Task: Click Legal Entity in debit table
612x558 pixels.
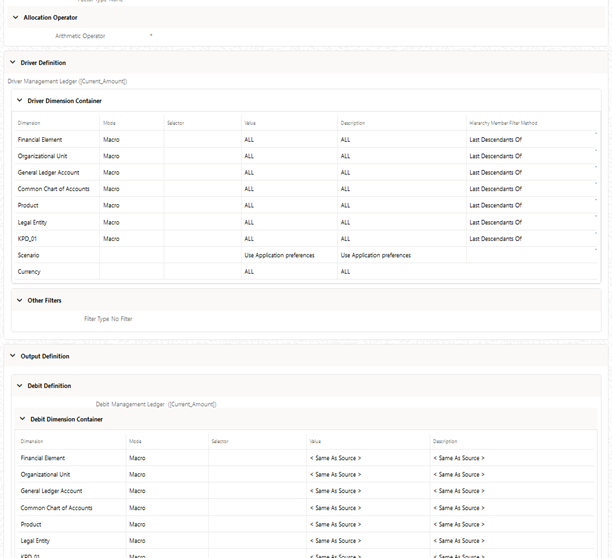Action: pyautogui.click(x=35, y=541)
